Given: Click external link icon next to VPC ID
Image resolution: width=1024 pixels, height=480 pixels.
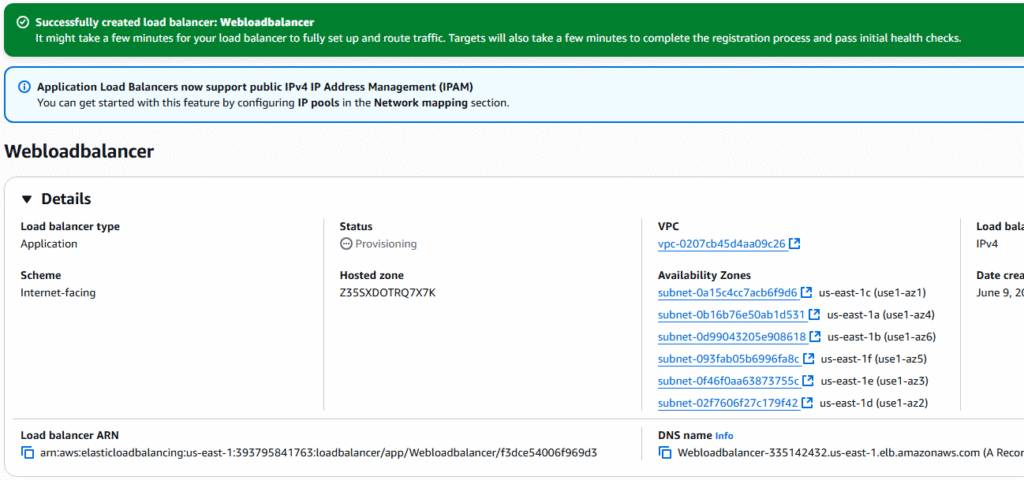Looking at the screenshot, I should 795,244.
